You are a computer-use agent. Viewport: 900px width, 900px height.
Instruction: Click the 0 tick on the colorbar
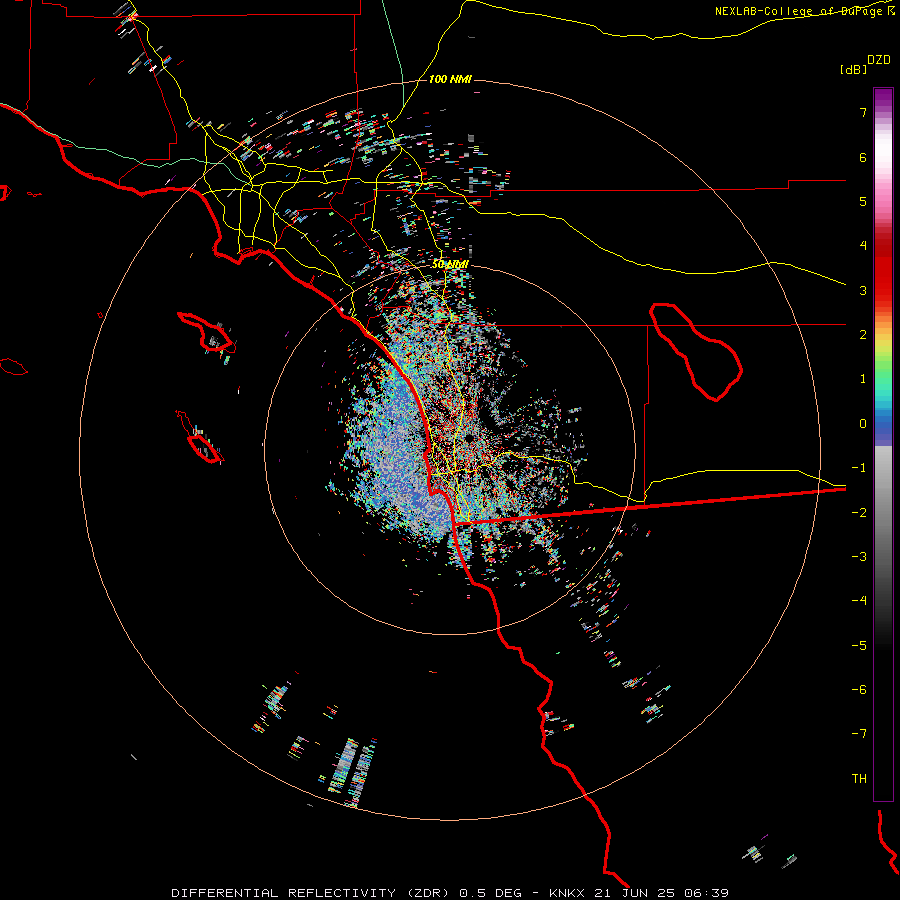point(863,424)
